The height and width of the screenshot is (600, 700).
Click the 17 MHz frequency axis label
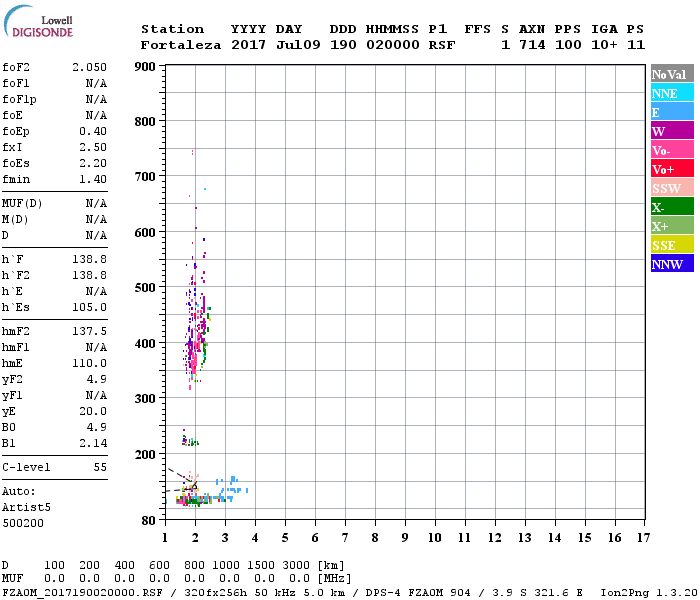click(x=643, y=537)
